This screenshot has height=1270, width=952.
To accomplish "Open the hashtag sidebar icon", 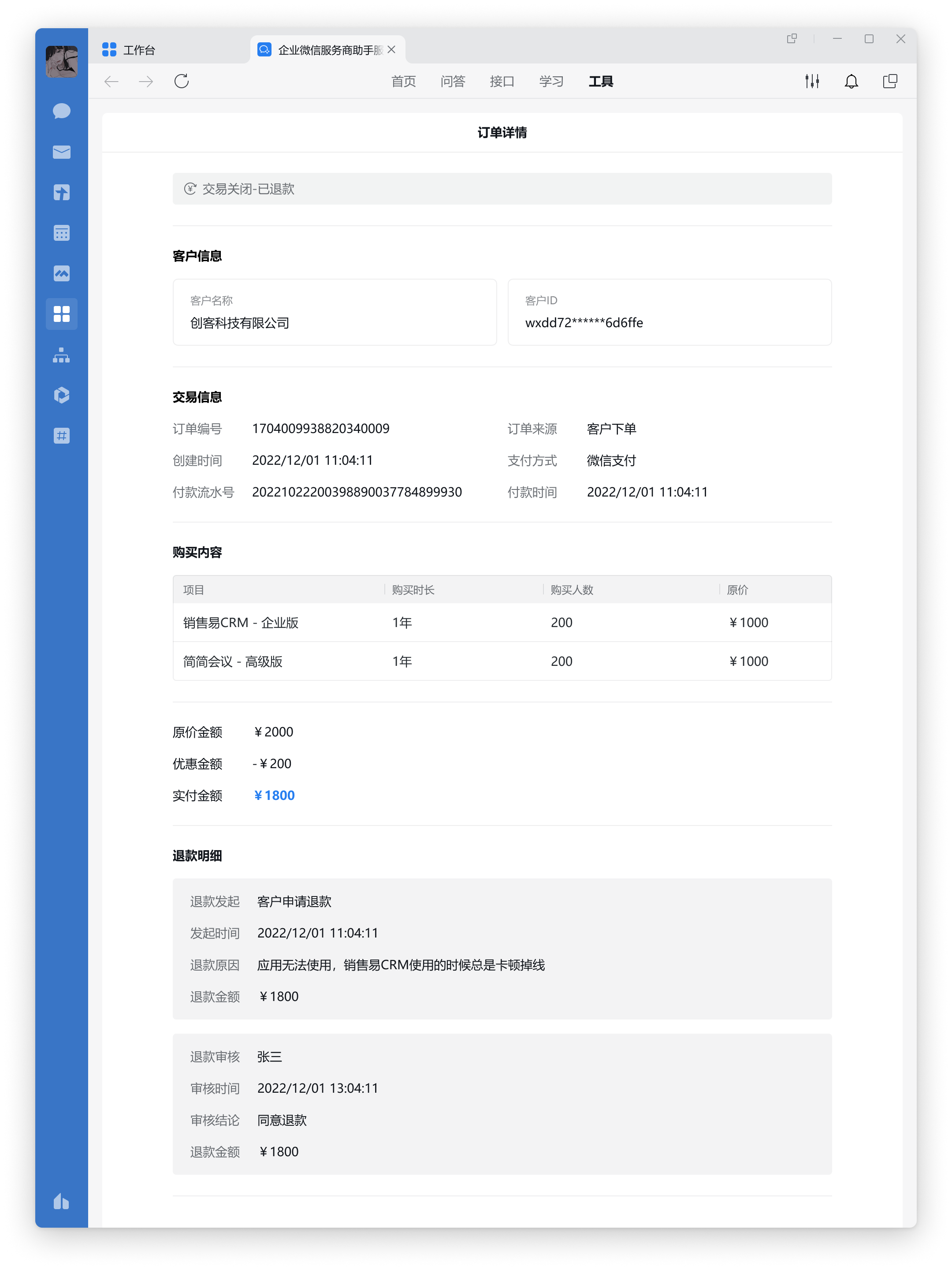I will [x=61, y=436].
